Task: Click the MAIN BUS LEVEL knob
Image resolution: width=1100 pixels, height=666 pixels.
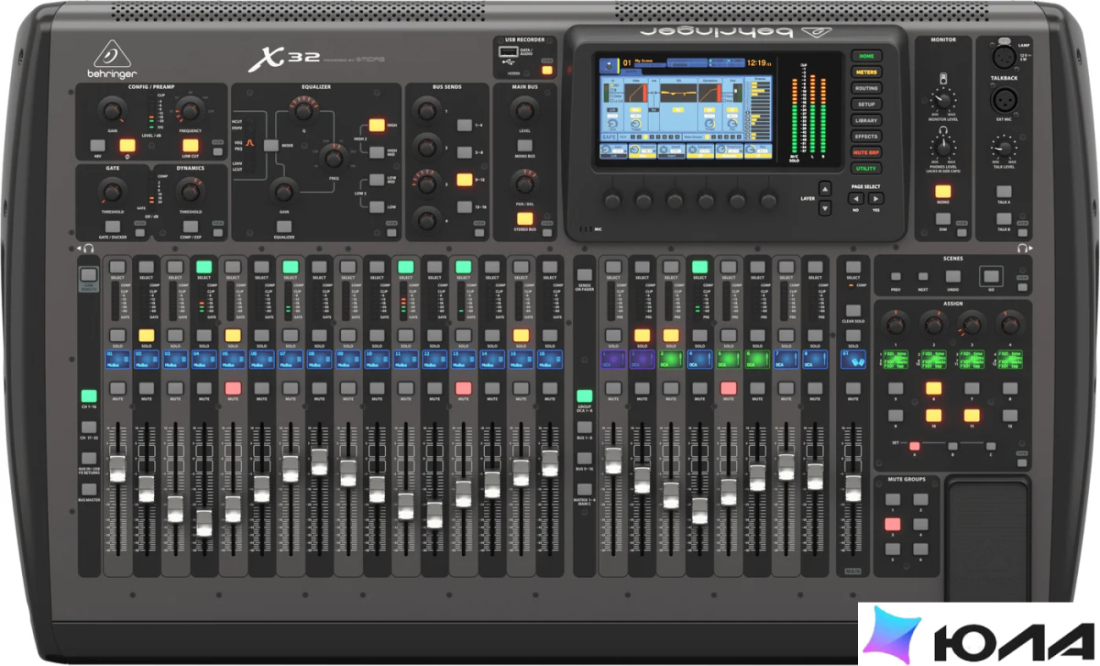Action: (x=524, y=109)
